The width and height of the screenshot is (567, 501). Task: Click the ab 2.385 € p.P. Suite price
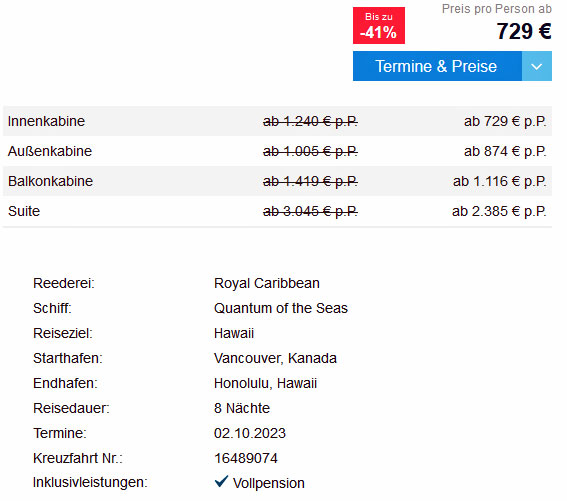499,212
